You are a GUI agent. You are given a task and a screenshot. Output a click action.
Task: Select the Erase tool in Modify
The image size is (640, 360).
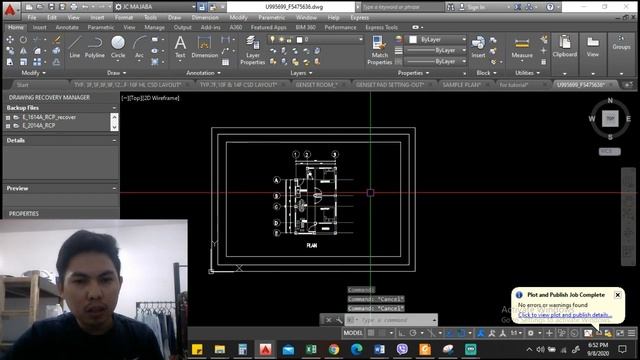[57, 40]
